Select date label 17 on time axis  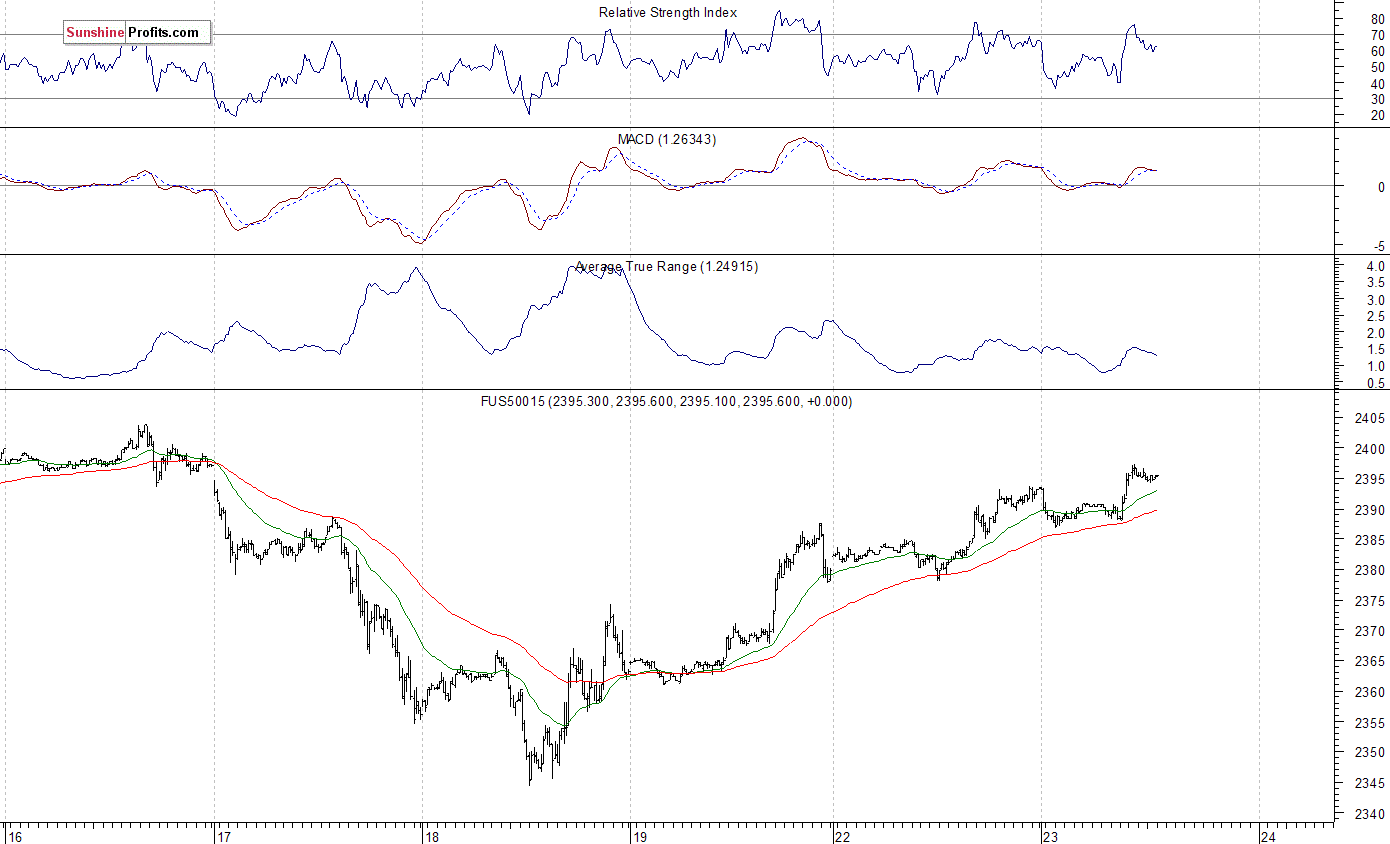coord(224,836)
